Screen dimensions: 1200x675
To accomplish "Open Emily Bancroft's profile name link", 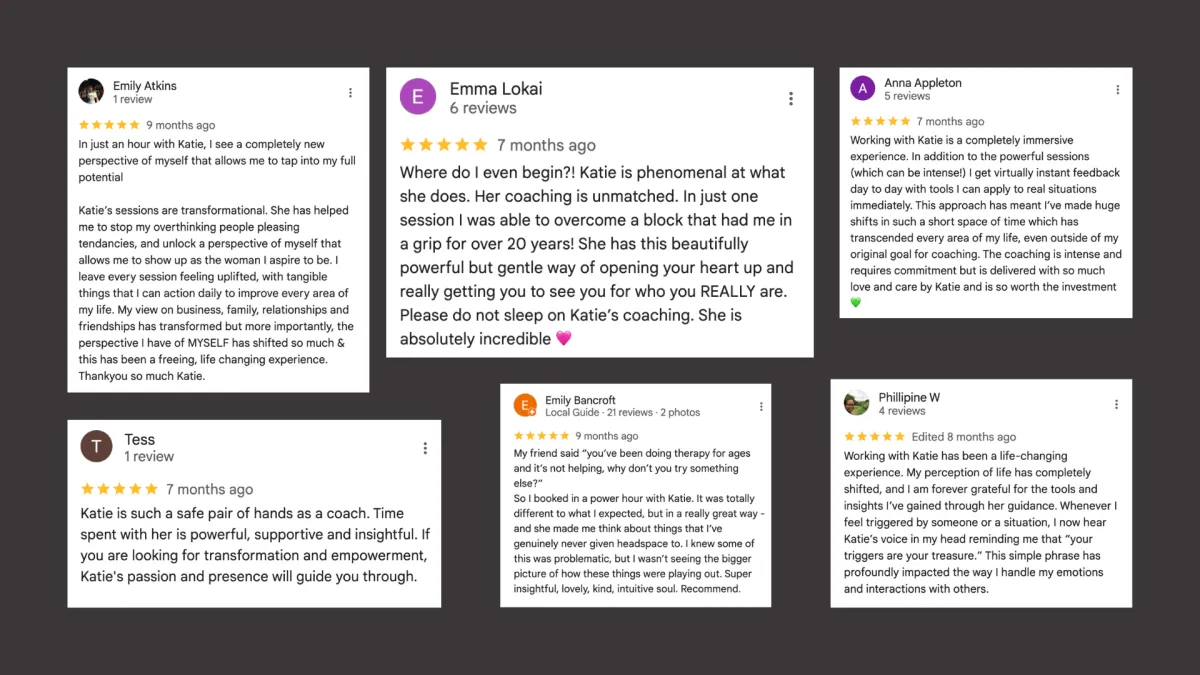I will coord(580,400).
